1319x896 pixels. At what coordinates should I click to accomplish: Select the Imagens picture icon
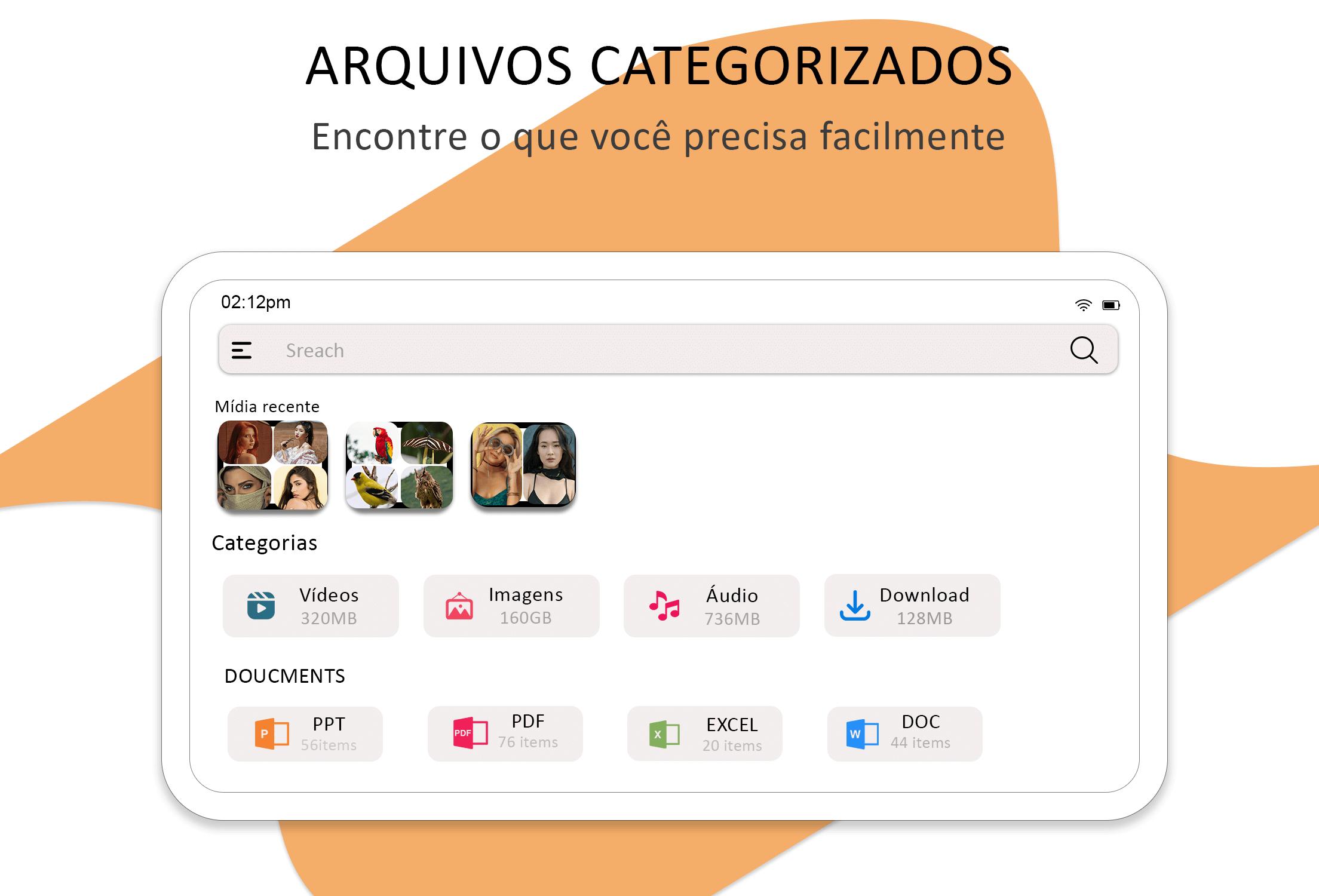coord(459,606)
